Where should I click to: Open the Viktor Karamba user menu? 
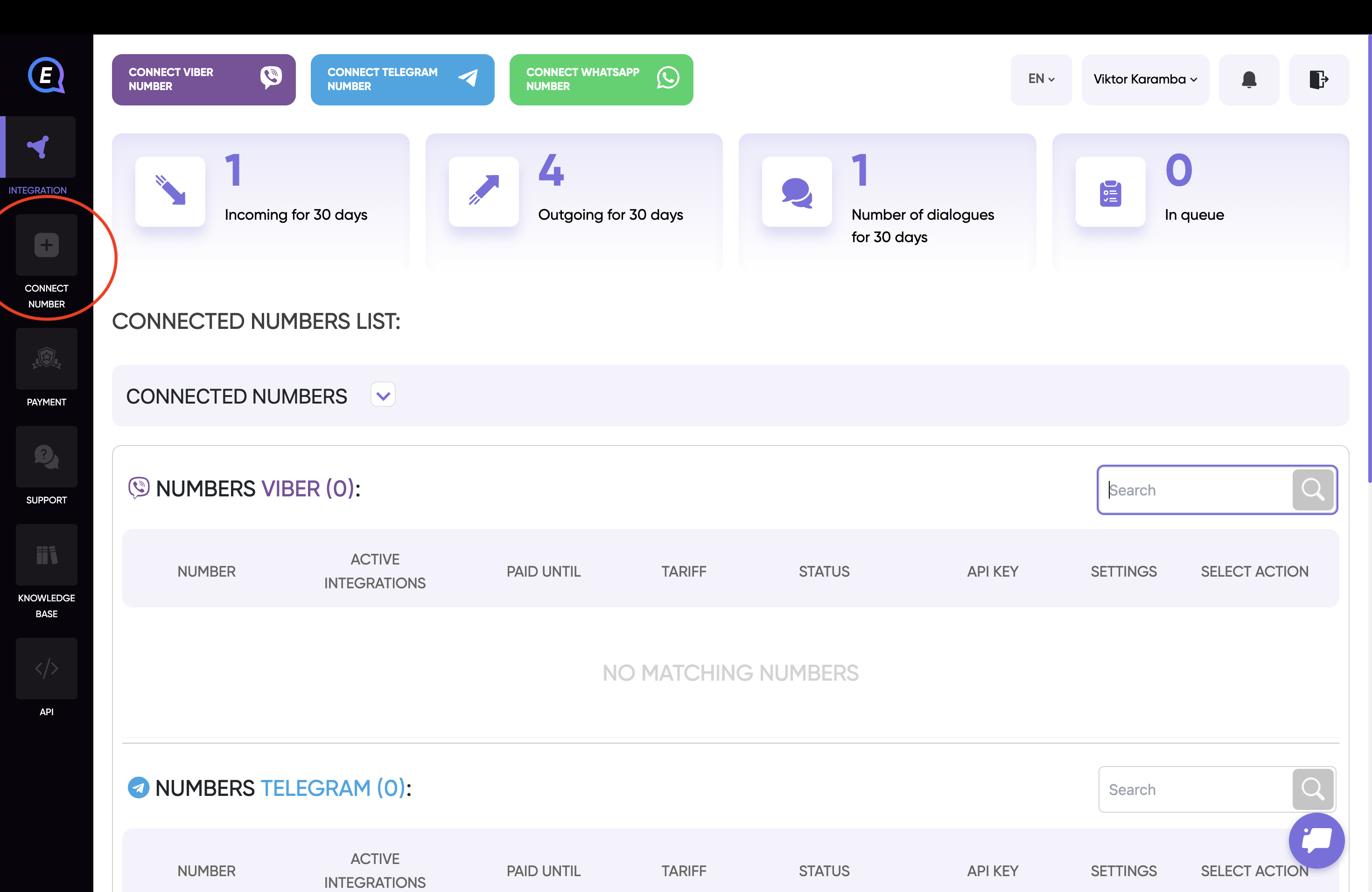pyautogui.click(x=1144, y=79)
